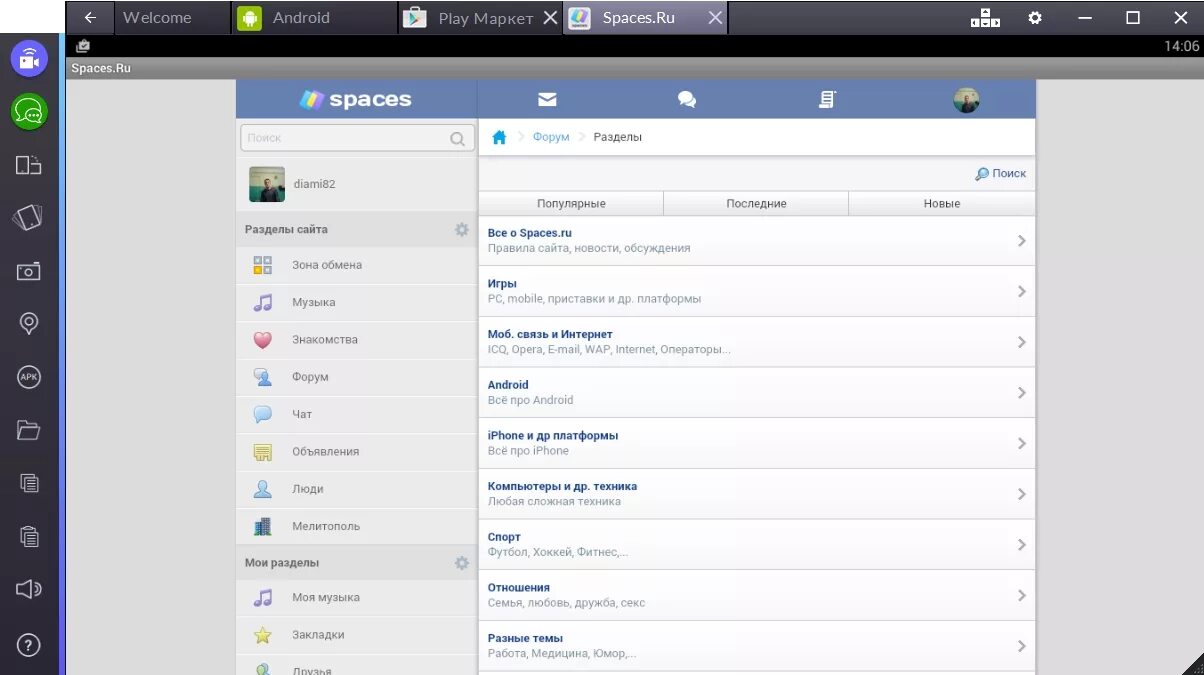Click the home icon in breadcrumb
This screenshot has height=675, width=1204.
click(x=499, y=137)
